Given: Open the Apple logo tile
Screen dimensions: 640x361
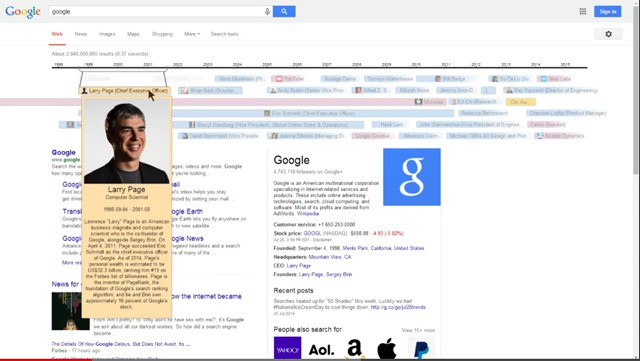Looking at the screenshot, I should coord(387,348).
